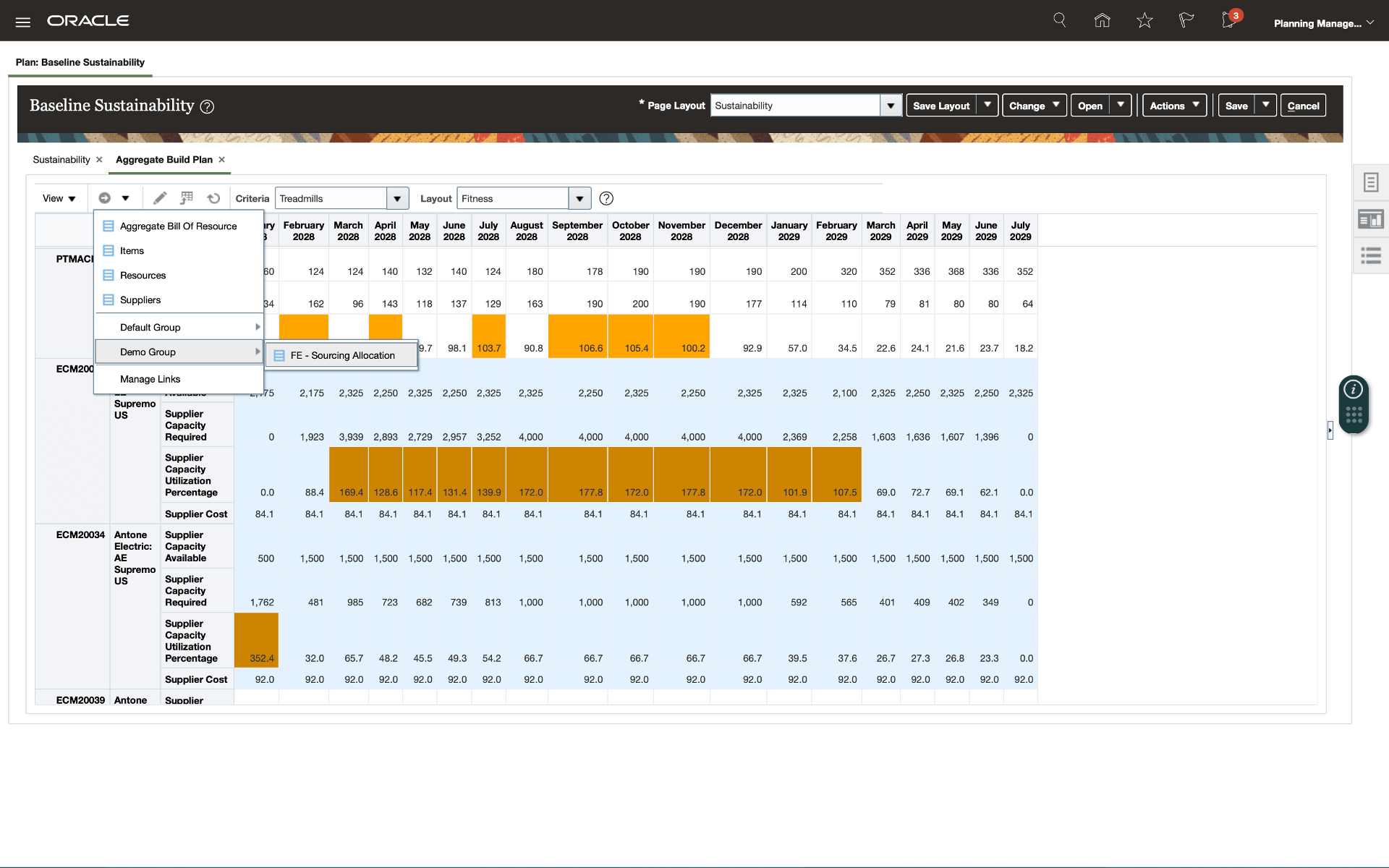Expand the Page Layout dropdown
The height and width of the screenshot is (868, 1389).
pos(891,106)
